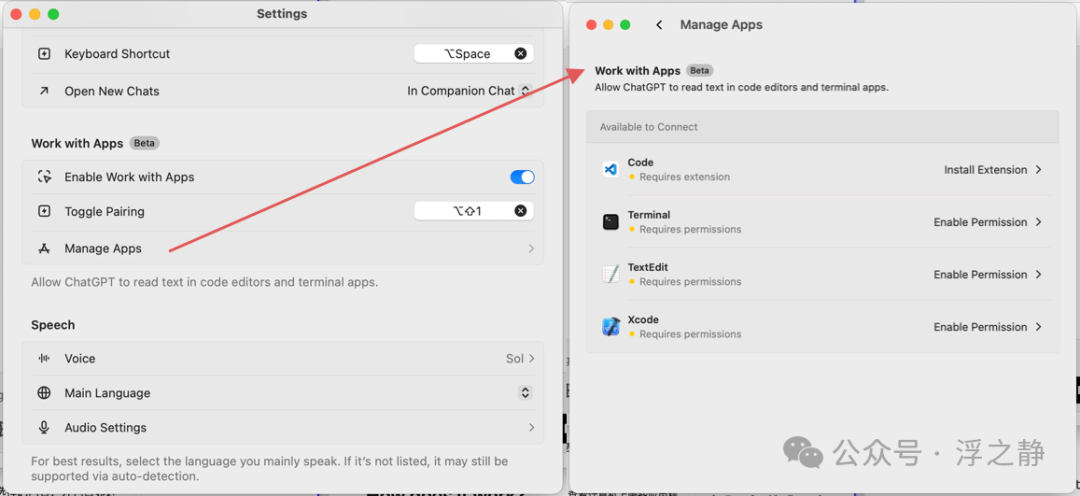Click the Available to Connect header

(x=649, y=127)
